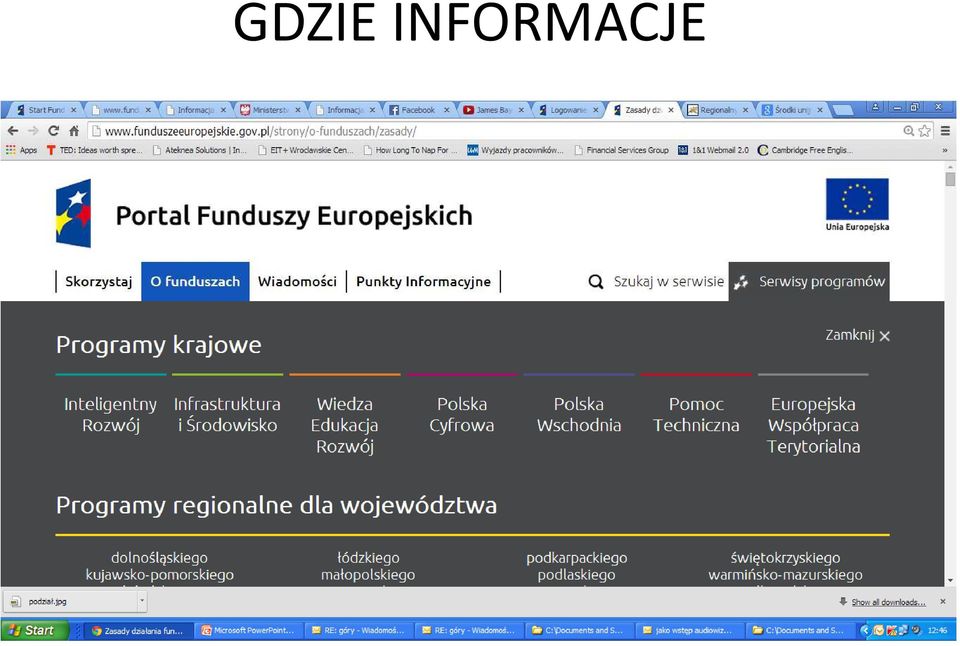Open Pomoc Techniczna program
Image resolution: width=960 pixels, height=646 pixels.
[696, 415]
